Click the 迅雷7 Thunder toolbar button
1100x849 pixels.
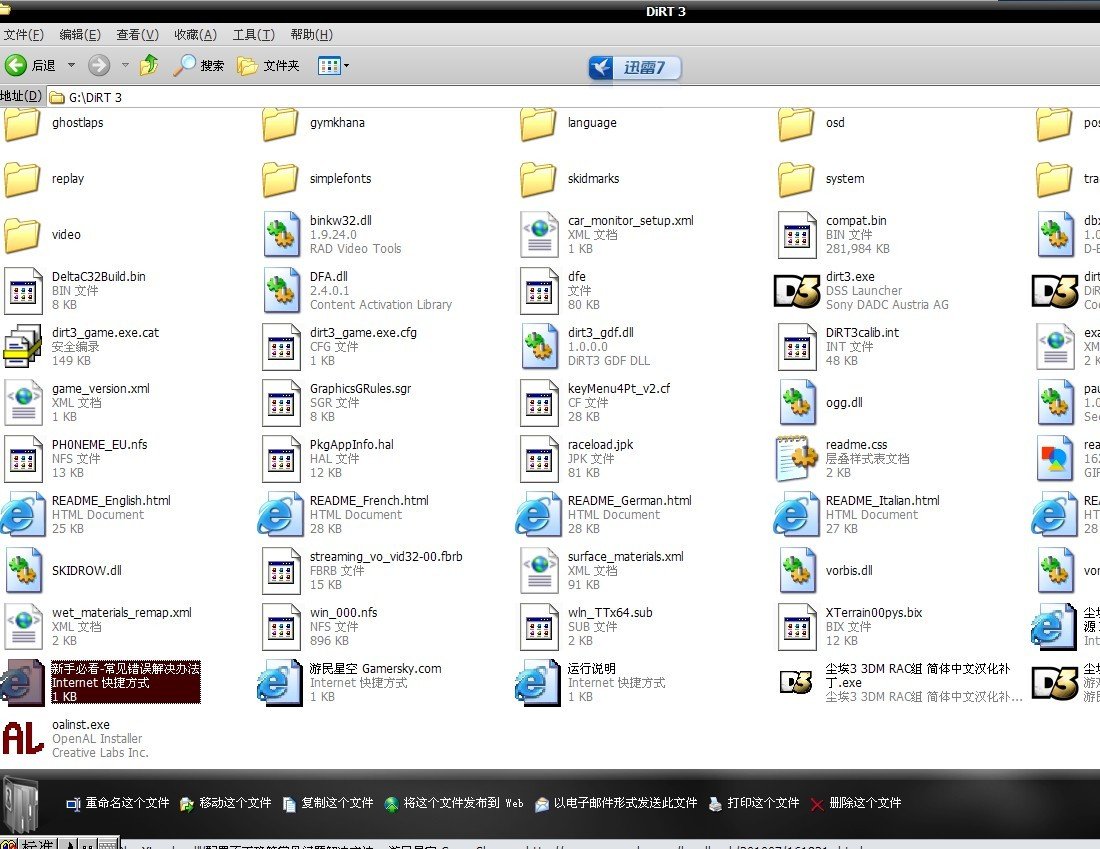pyautogui.click(x=635, y=68)
